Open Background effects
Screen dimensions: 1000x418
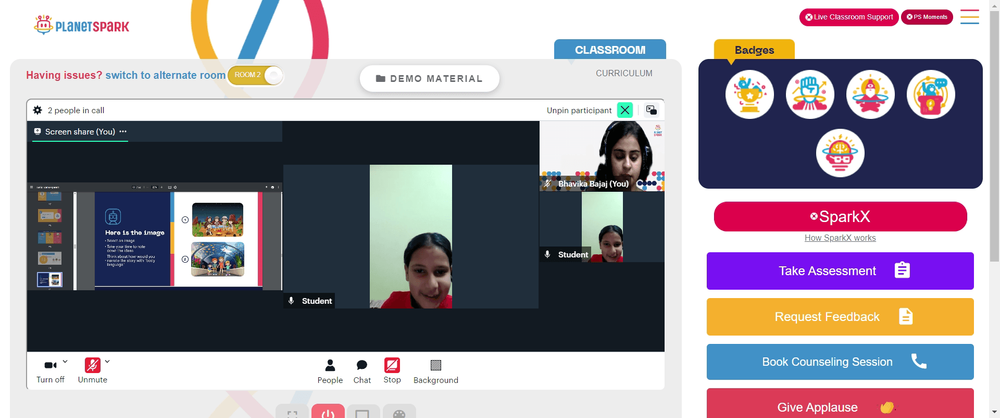(436, 371)
